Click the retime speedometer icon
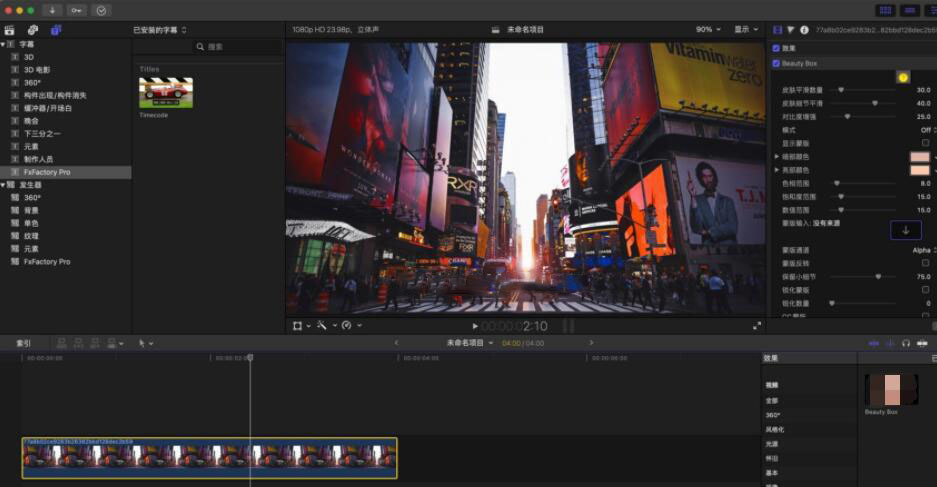The height and width of the screenshot is (487, 937). 346,325
